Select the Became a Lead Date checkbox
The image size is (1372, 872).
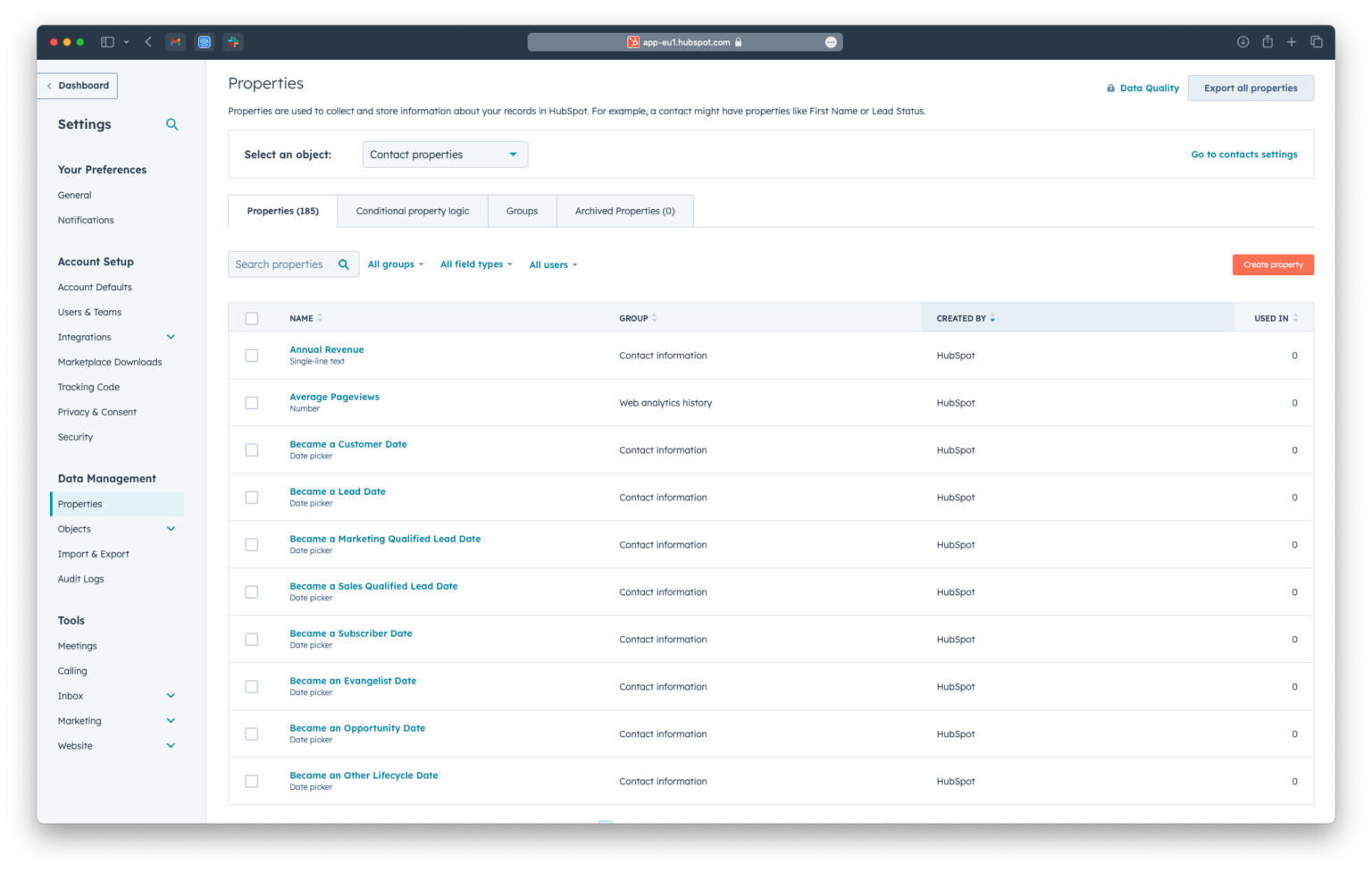251,497
